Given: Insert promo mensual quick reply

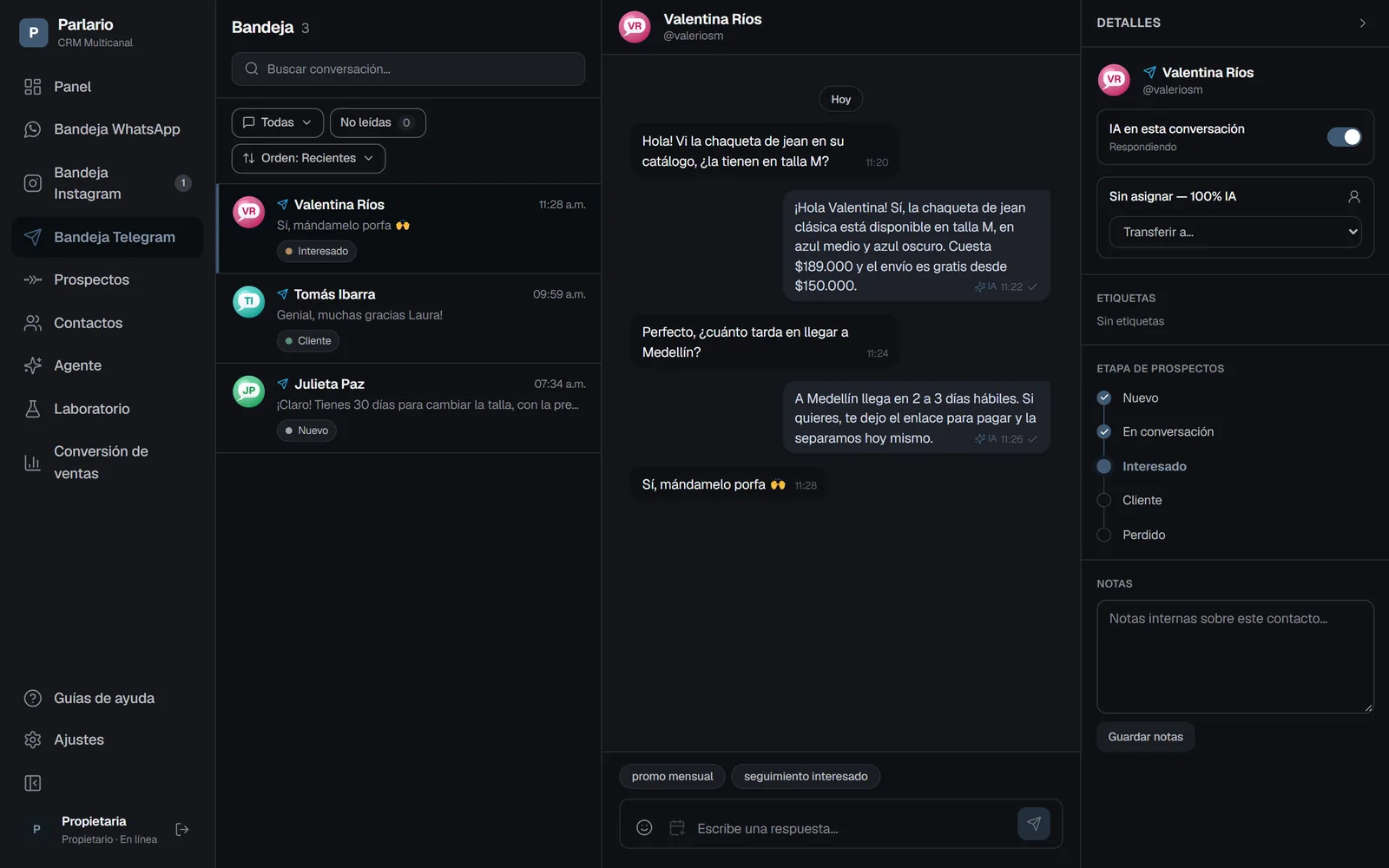Looking at the screenshot, I should click(673, 776).
